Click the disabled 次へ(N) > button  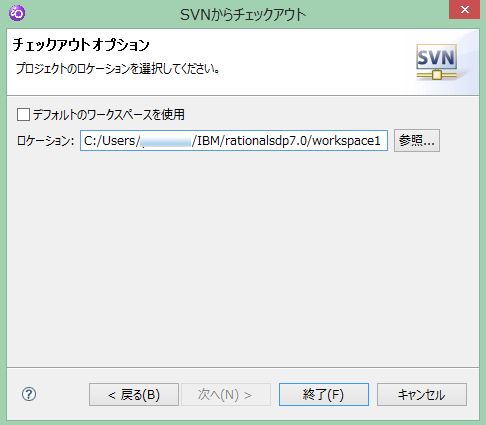225,395
